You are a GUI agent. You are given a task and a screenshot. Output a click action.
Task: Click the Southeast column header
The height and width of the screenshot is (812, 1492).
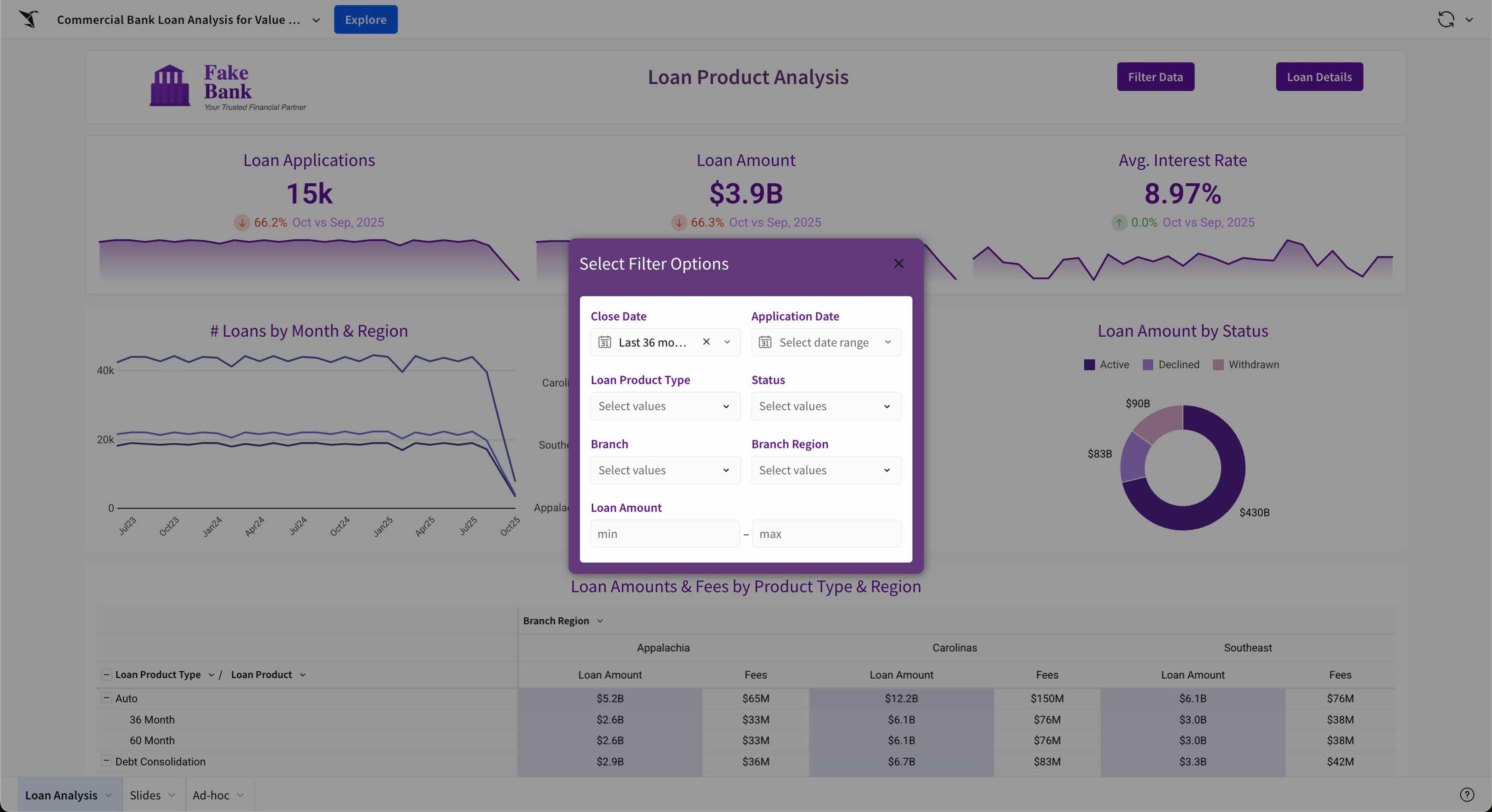(x=1248, y=648)
